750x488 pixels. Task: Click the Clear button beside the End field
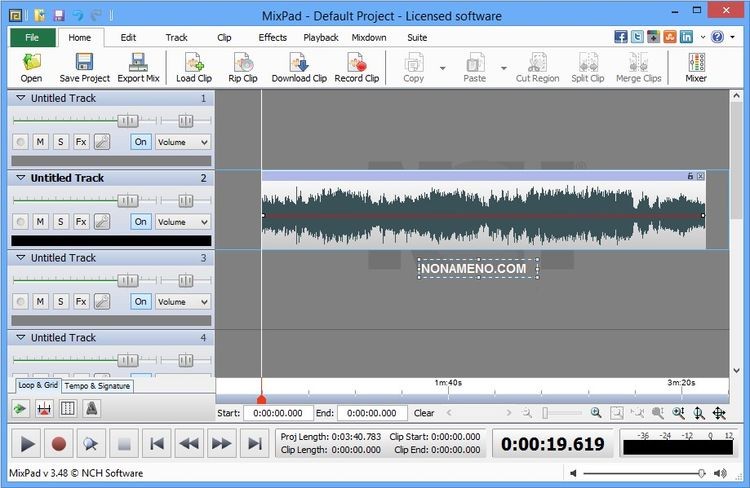pyautogui.click(x=424, y=413)
